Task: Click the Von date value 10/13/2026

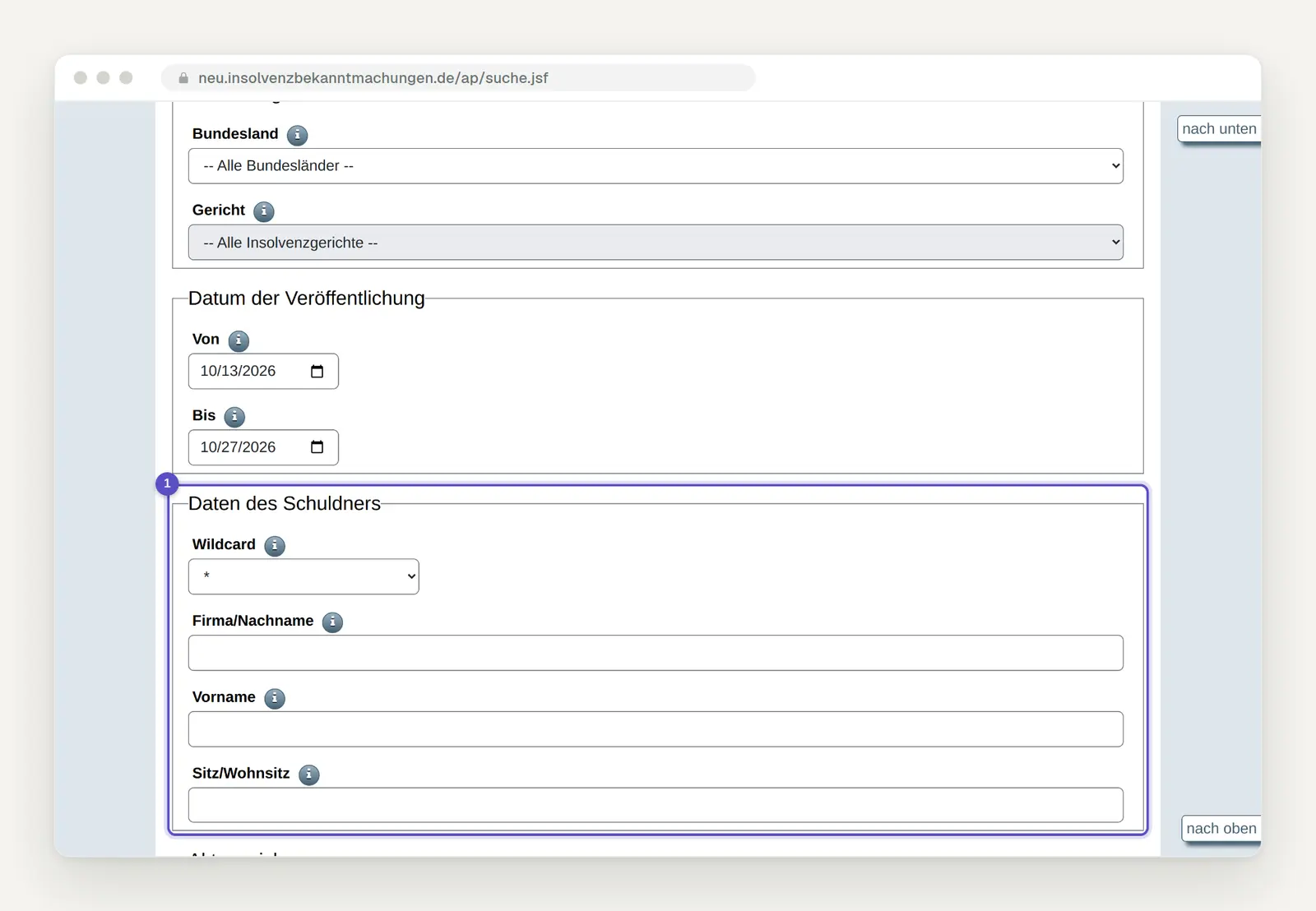Action: pyautogui.click(x=238, y=372)
